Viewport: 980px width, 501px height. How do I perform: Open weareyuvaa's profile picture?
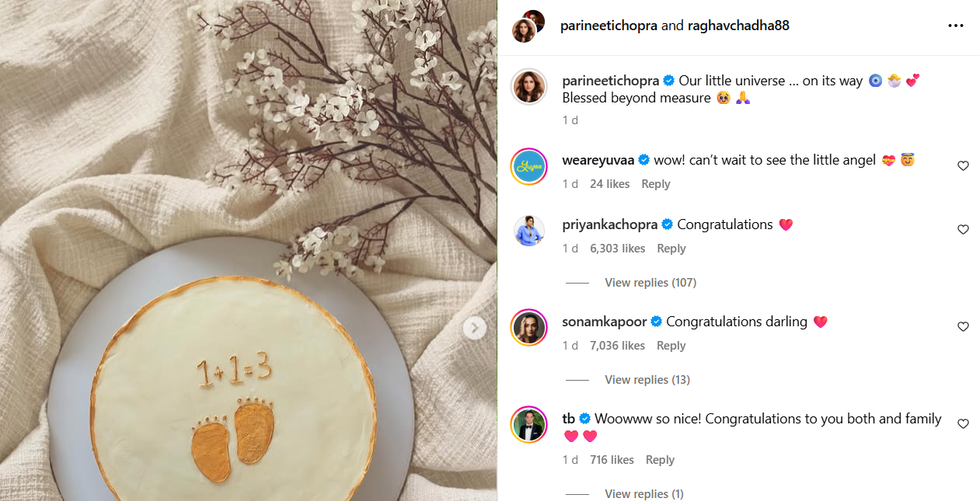(x=529, y=166)
